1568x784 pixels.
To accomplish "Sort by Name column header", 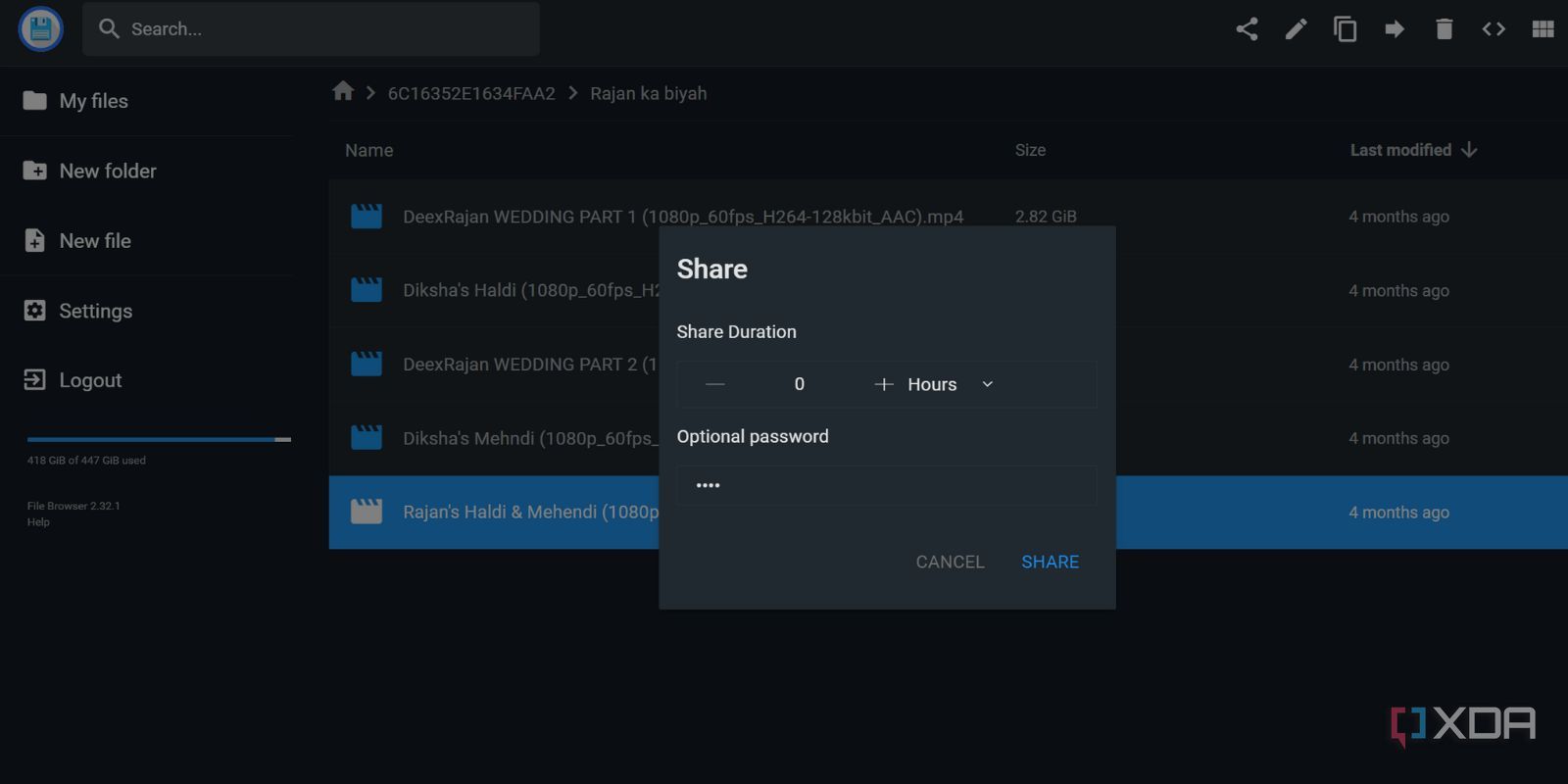I will pos(368,150).
